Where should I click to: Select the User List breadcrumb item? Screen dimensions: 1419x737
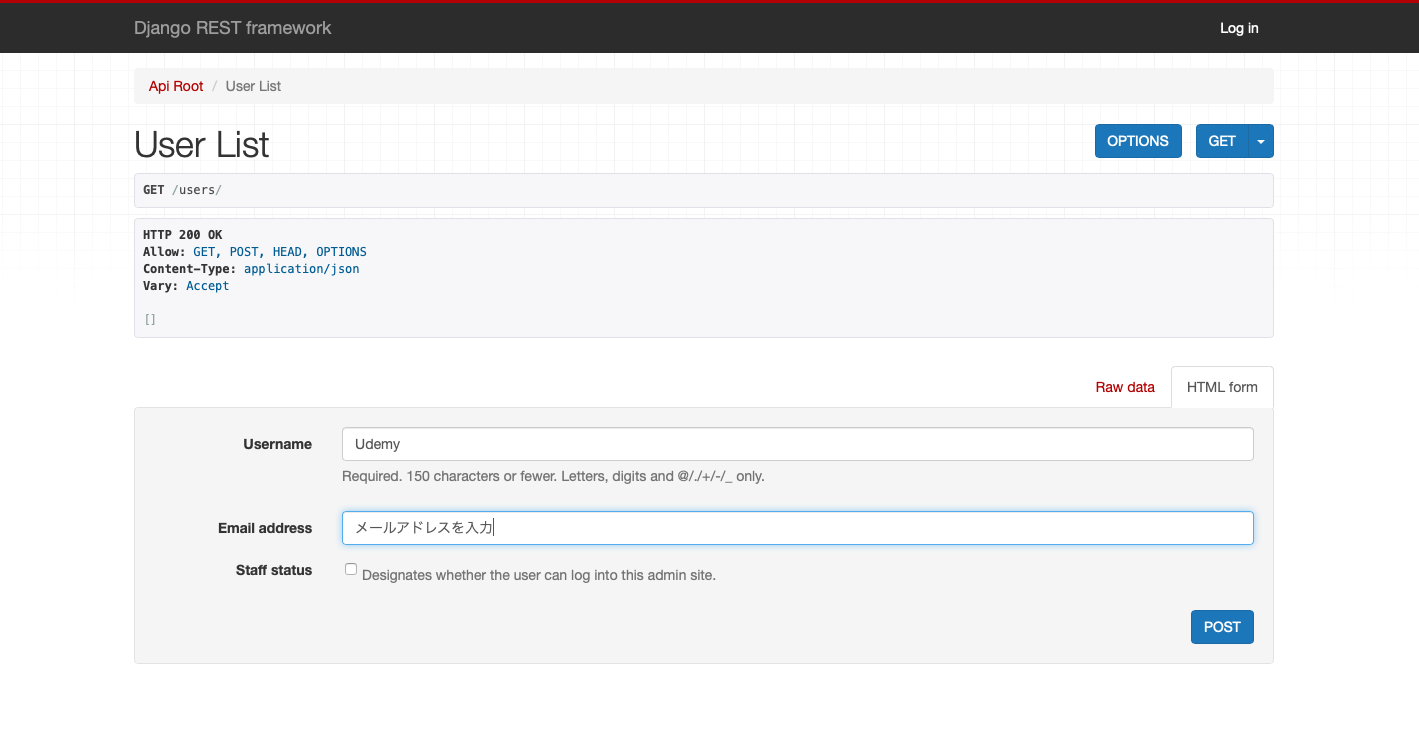coord(252,86)
